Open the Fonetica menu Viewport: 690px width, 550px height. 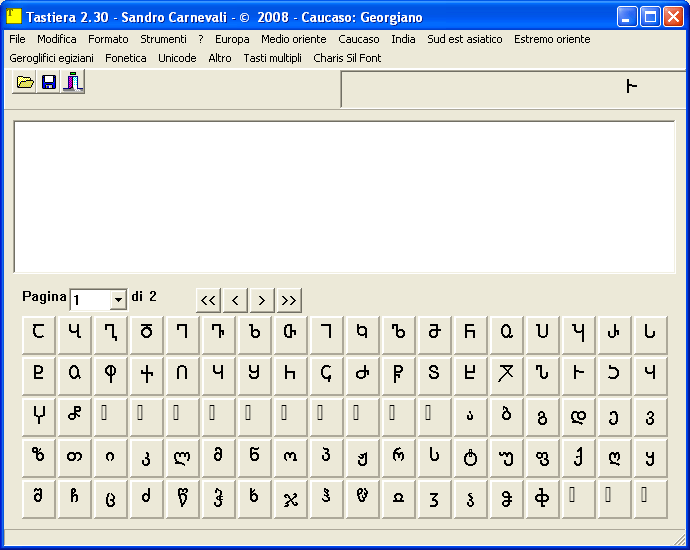click(x=125, y=58)
